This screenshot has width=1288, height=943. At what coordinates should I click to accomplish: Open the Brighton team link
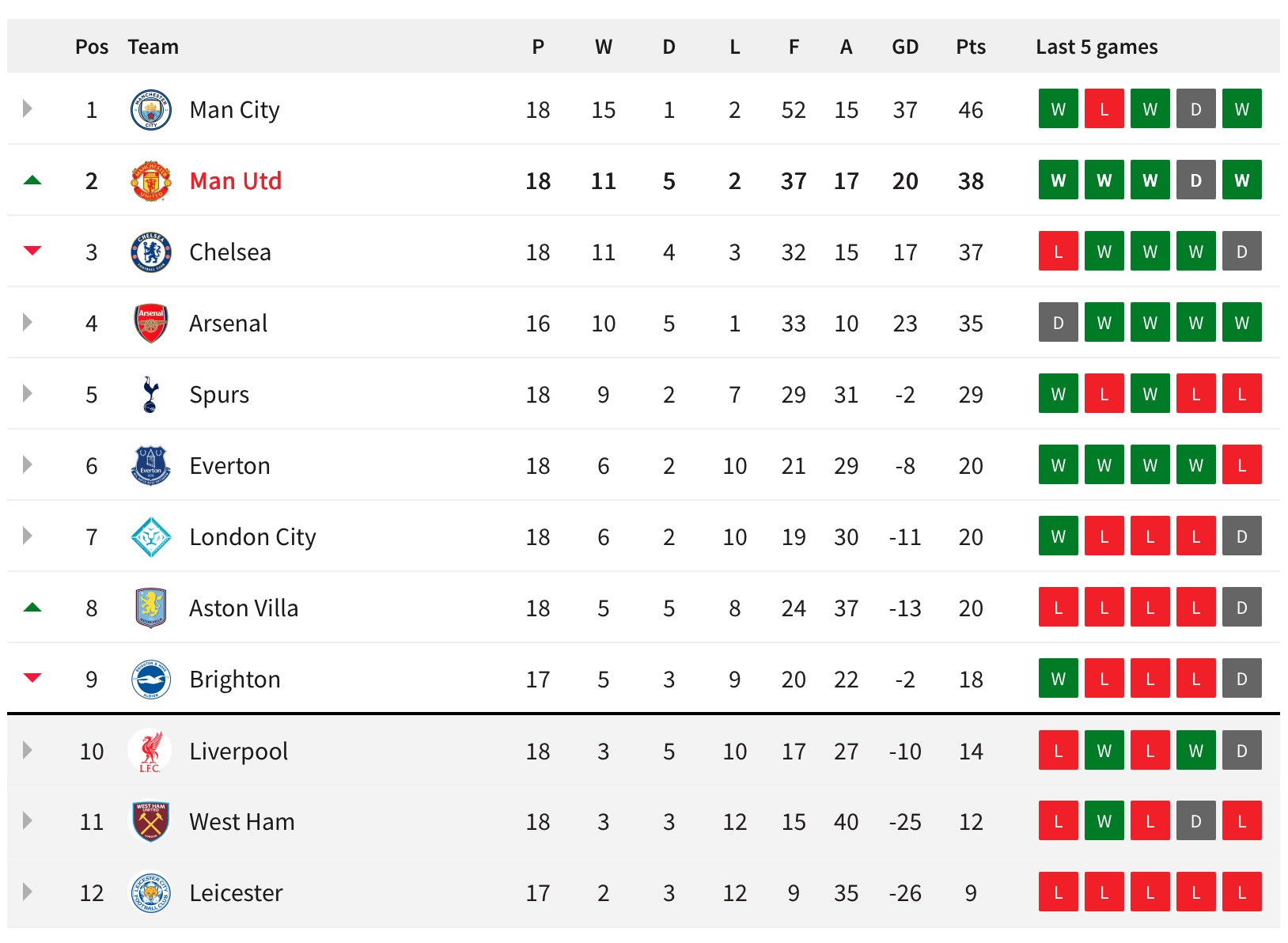click(235, 680)
